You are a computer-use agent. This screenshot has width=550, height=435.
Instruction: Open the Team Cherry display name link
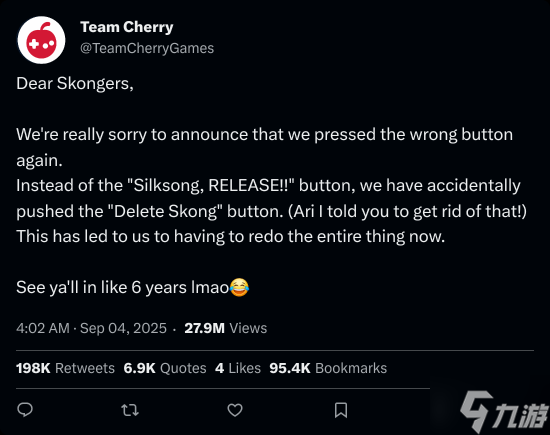tap(127, 27)
